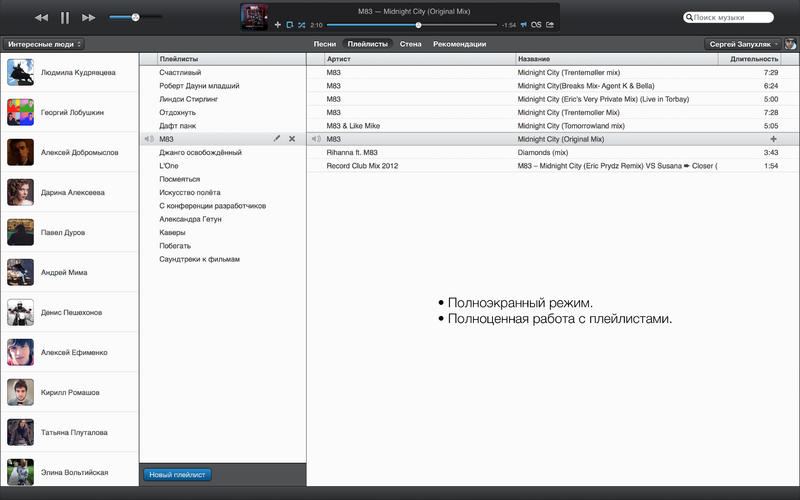Toggle repeat mode in the player
The height and width of the screenshot is (500, 800).
click(290, 24)
